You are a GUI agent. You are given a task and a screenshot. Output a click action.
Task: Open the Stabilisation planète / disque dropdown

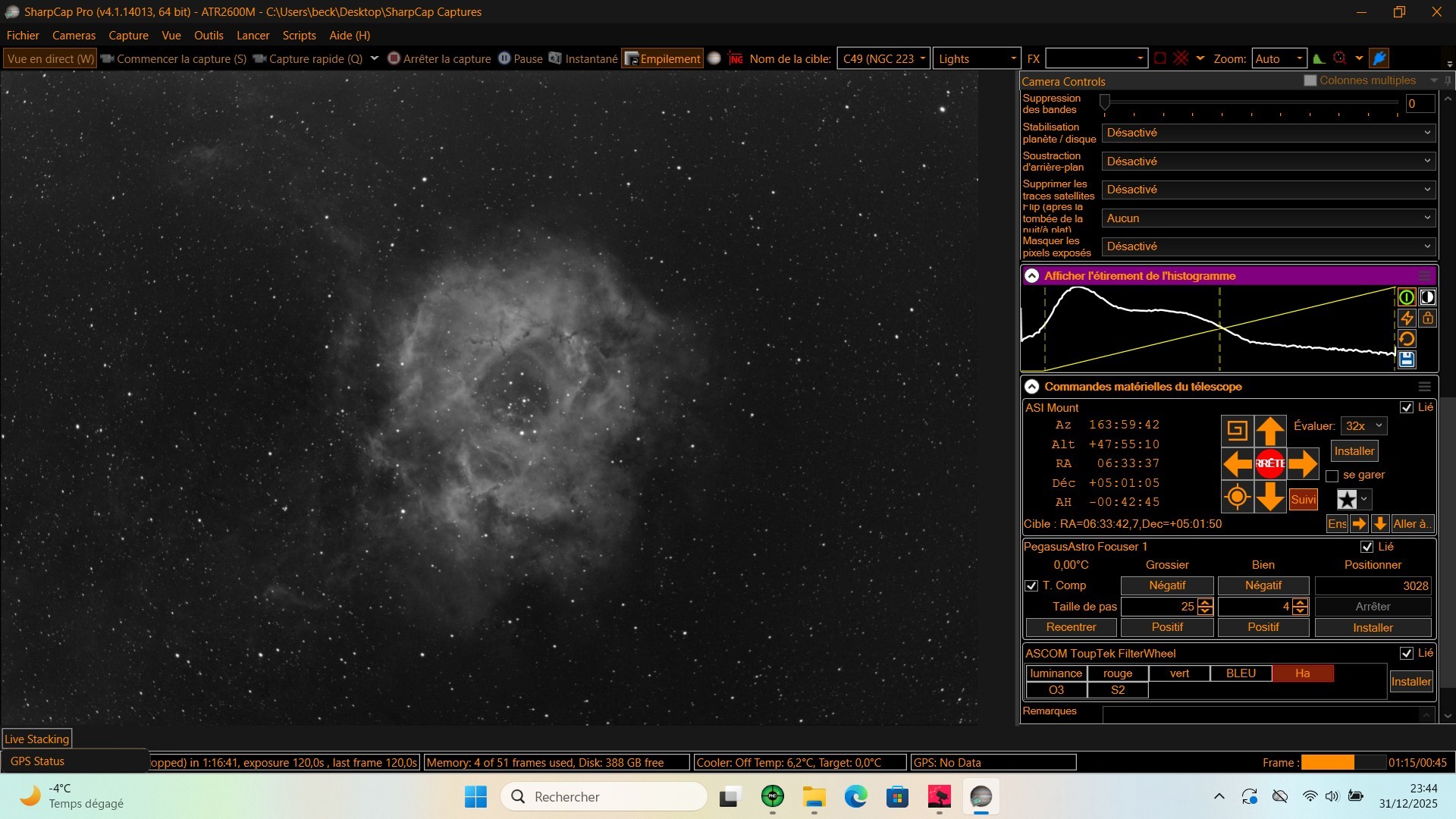[1268, 133]
